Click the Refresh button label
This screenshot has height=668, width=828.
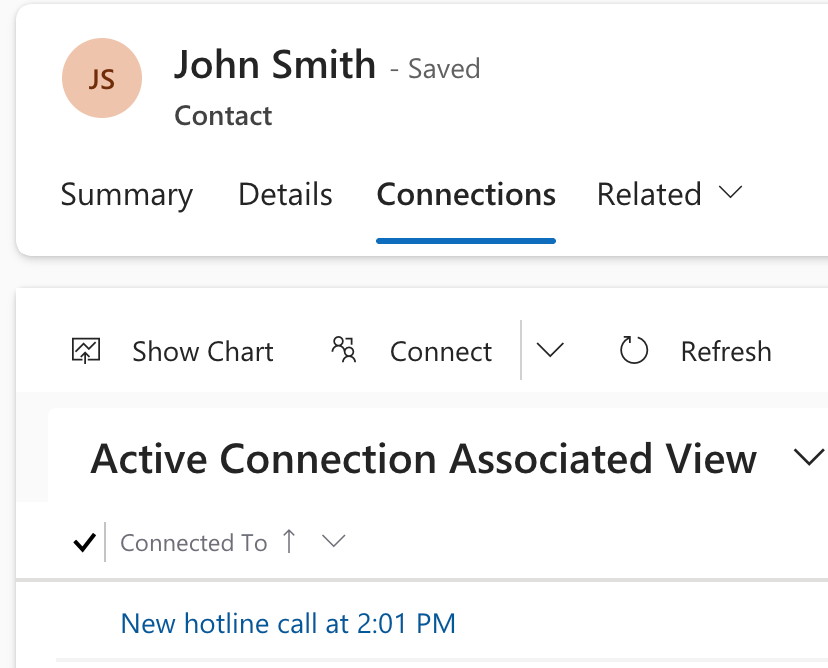coord(726,351)
